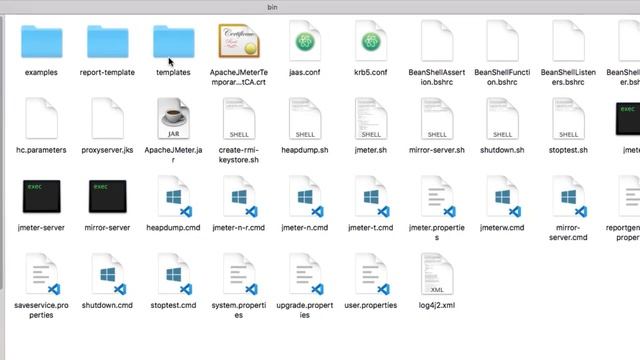
Task: Select the hc.parameters file
Action: 42,118
